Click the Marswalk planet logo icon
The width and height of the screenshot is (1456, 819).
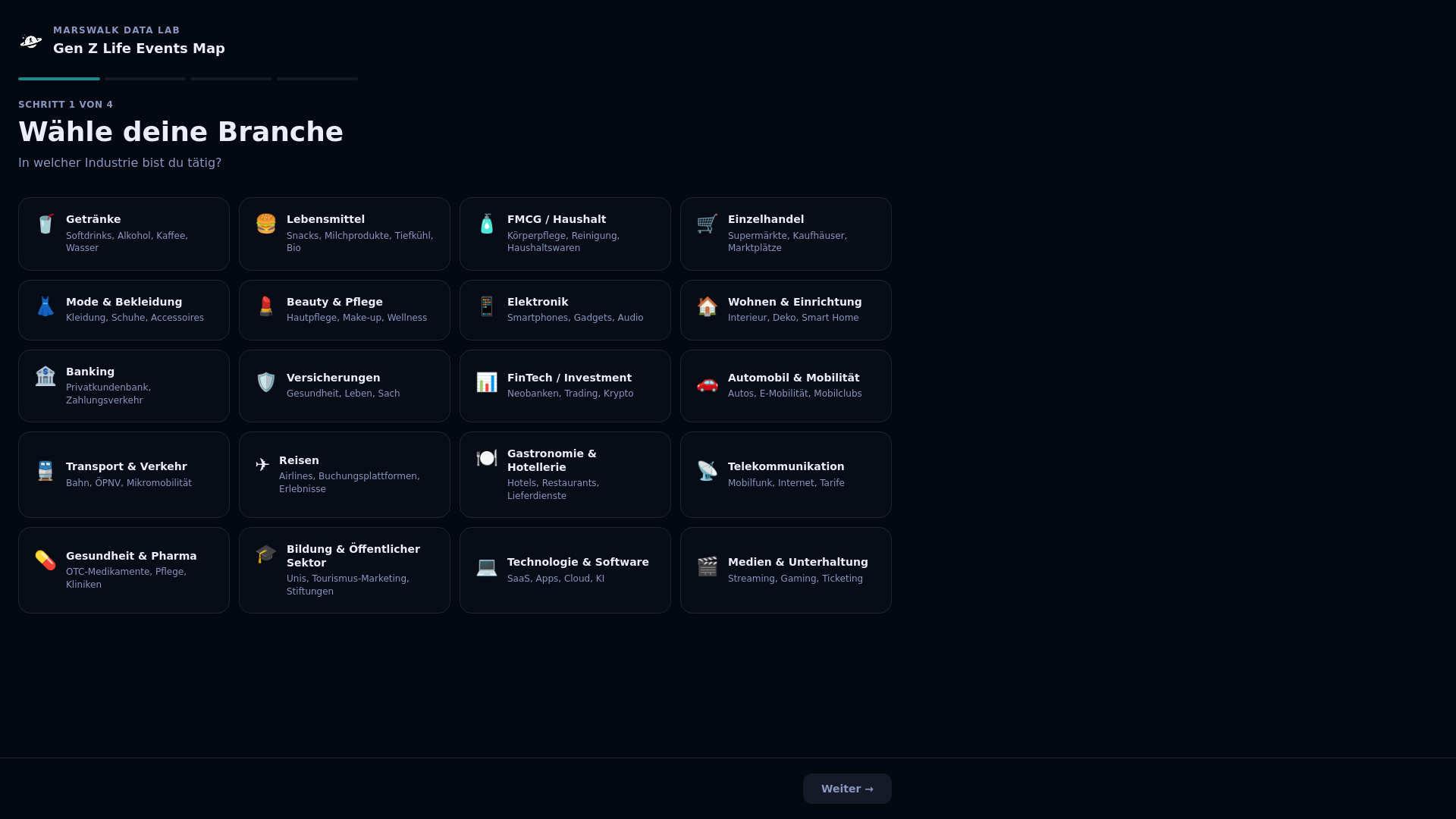point(31,41)
